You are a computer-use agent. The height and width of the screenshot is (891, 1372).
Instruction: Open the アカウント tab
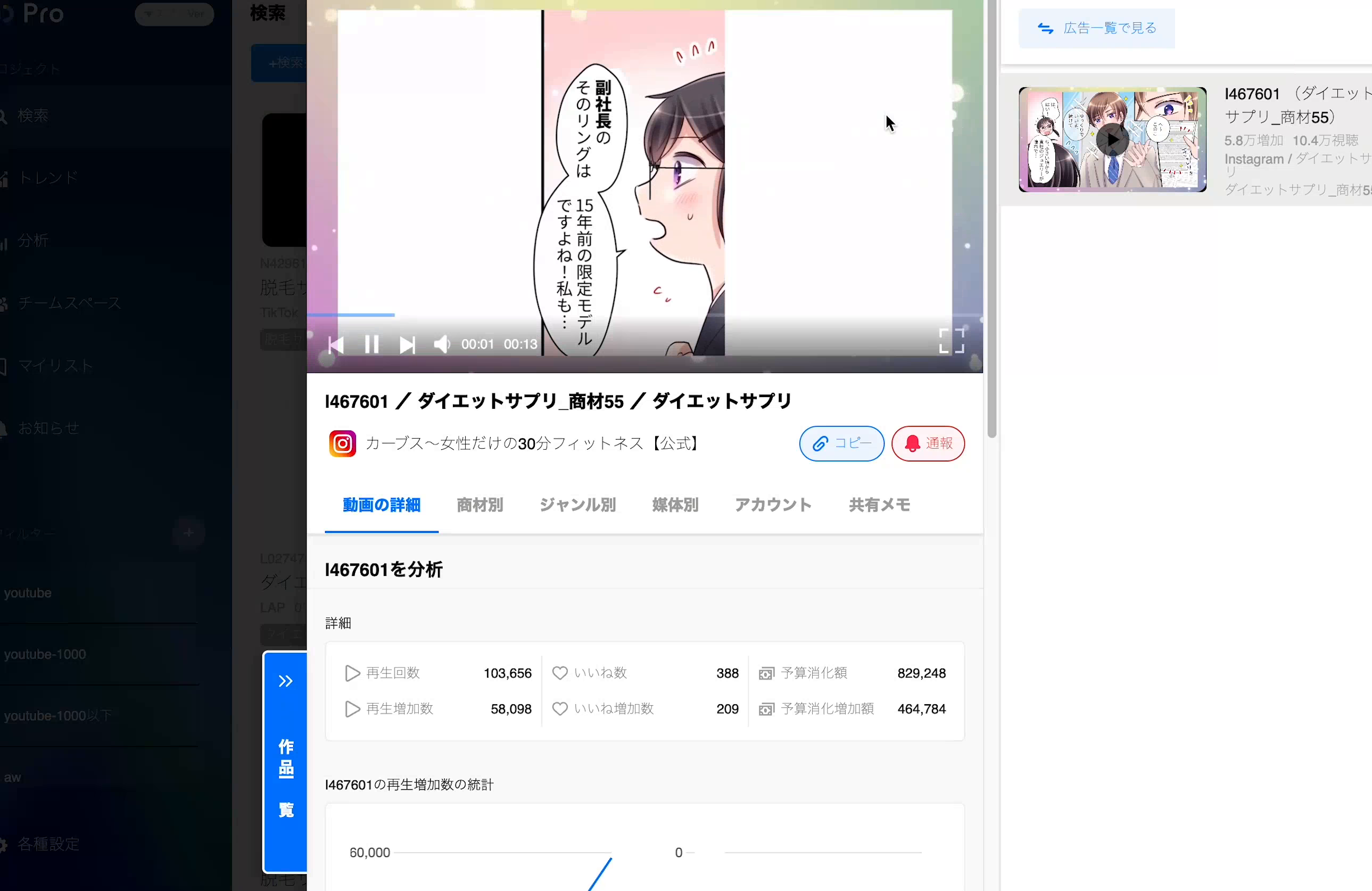pyautogui.click(x=773, y=505)
